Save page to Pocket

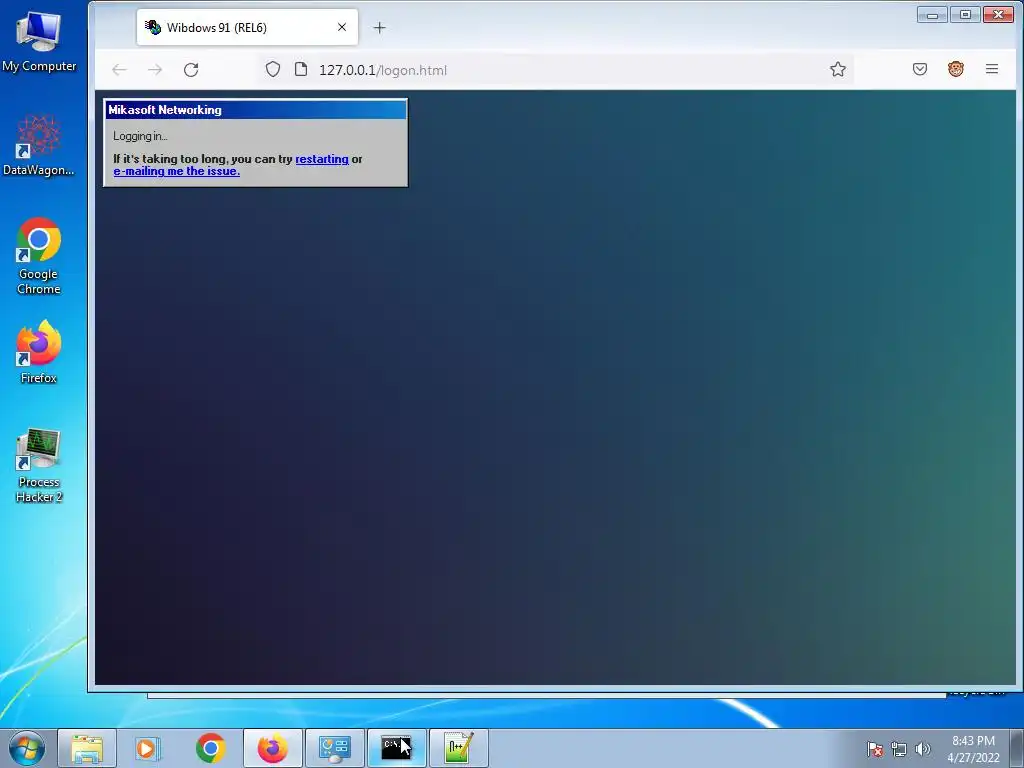(920, 69)
